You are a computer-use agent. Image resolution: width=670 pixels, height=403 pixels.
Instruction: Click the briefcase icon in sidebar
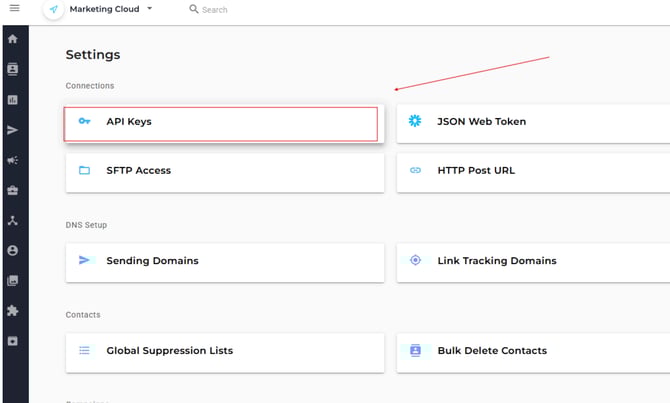click(13, 190)
